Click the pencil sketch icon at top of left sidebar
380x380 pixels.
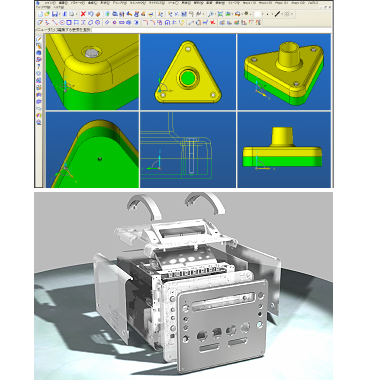[x=39, y=39]
